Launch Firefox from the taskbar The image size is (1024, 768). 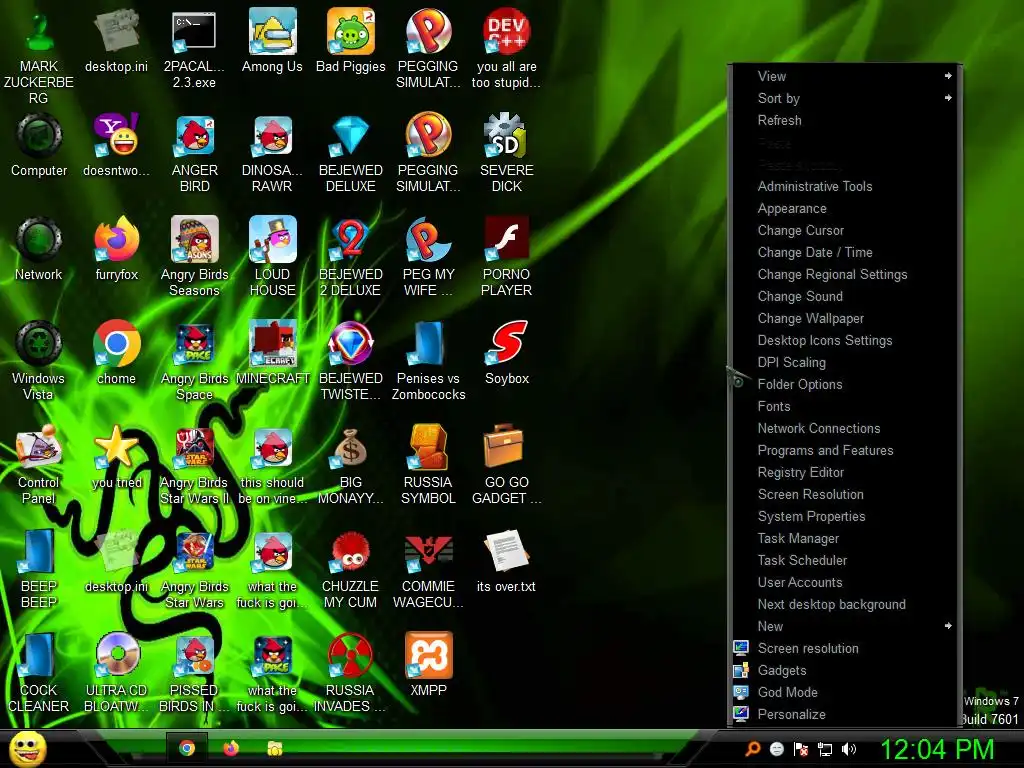(x=231, y=748)
